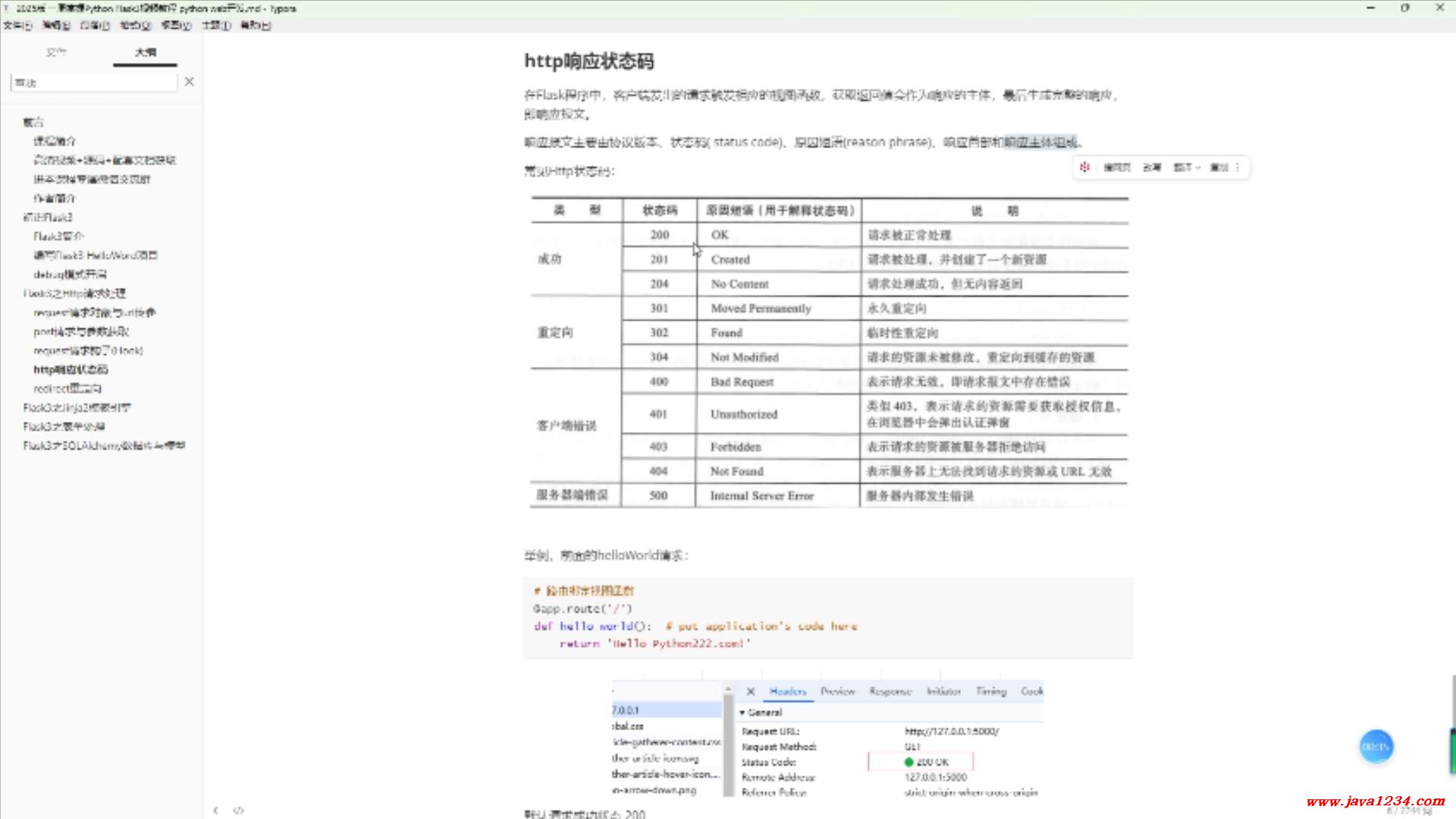The image size is (1456, 819).
Task: Jump to Flask3之Jinja2模板引擎 outline heading
Action: point(77,407)
